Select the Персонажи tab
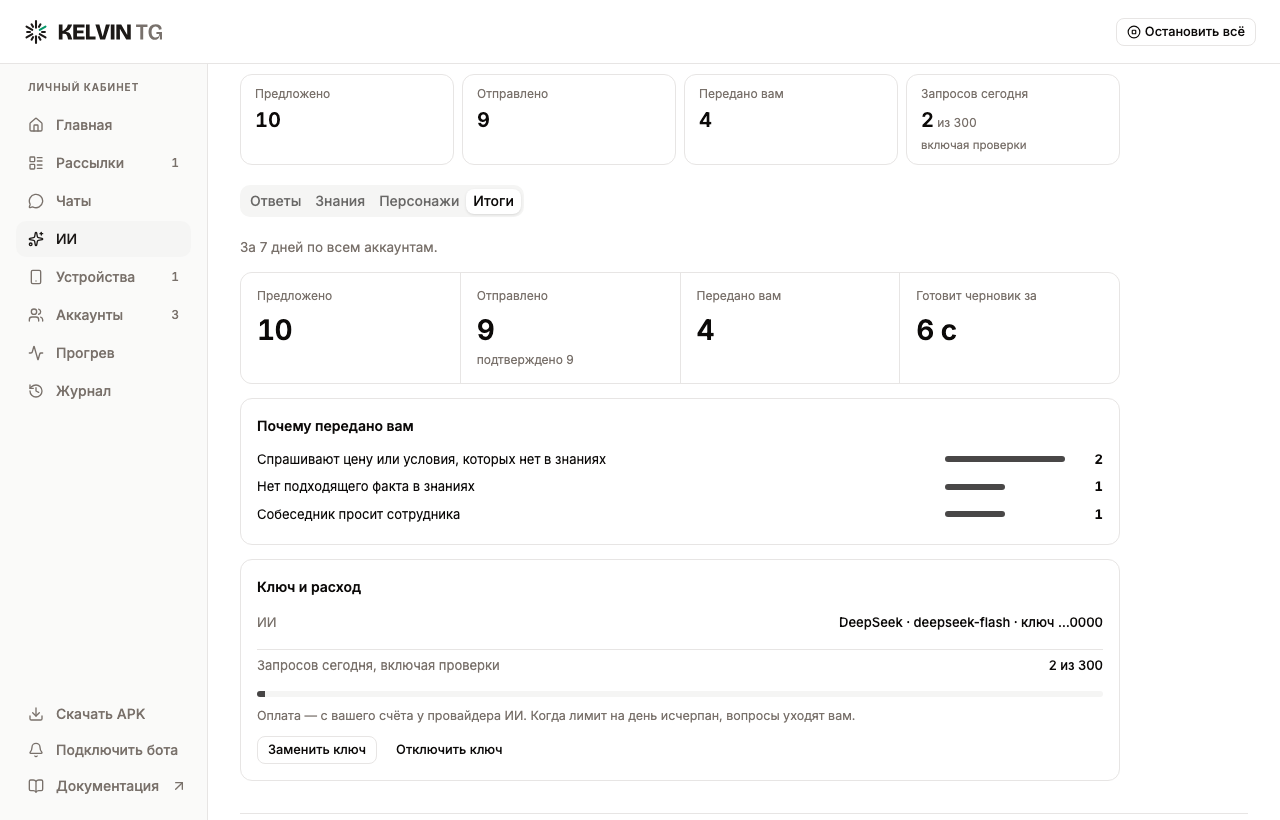Screen dimensions: 1280x820 (x=419, y=201)
